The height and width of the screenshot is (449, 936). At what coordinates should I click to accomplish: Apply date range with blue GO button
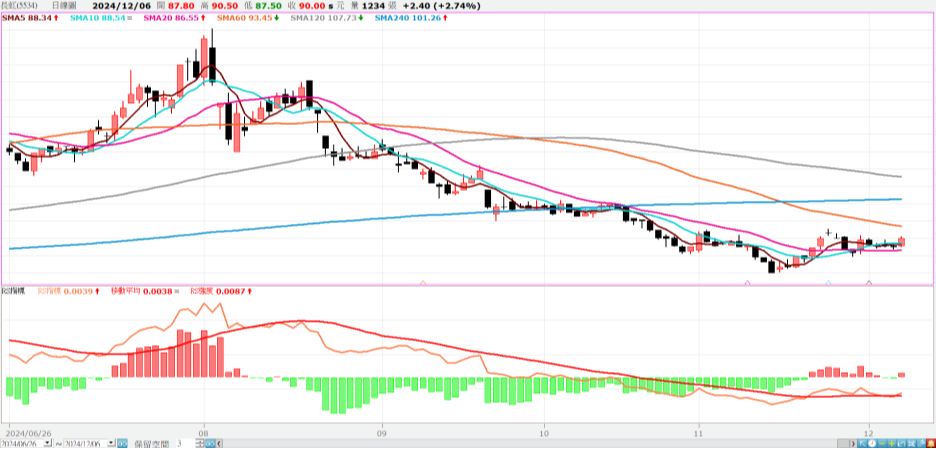(122, 444)
